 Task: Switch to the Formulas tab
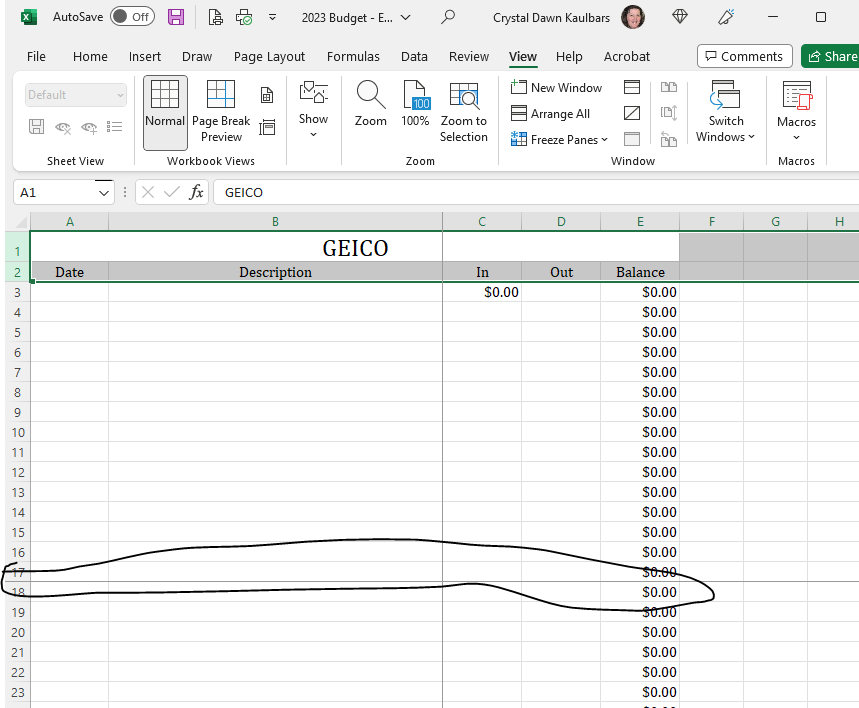tap(353, 56)
